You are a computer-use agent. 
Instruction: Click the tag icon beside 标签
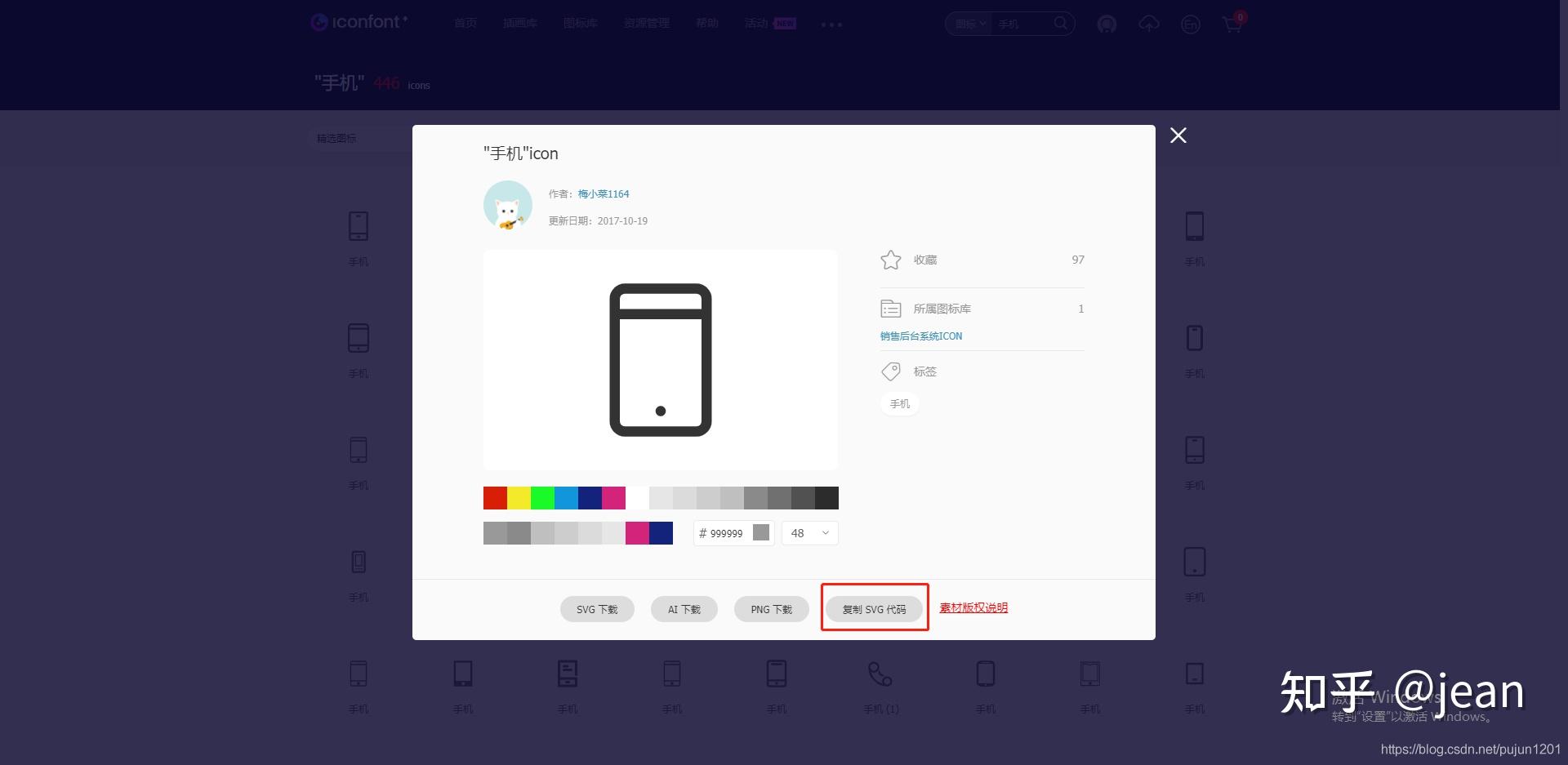tap(890, 371)
